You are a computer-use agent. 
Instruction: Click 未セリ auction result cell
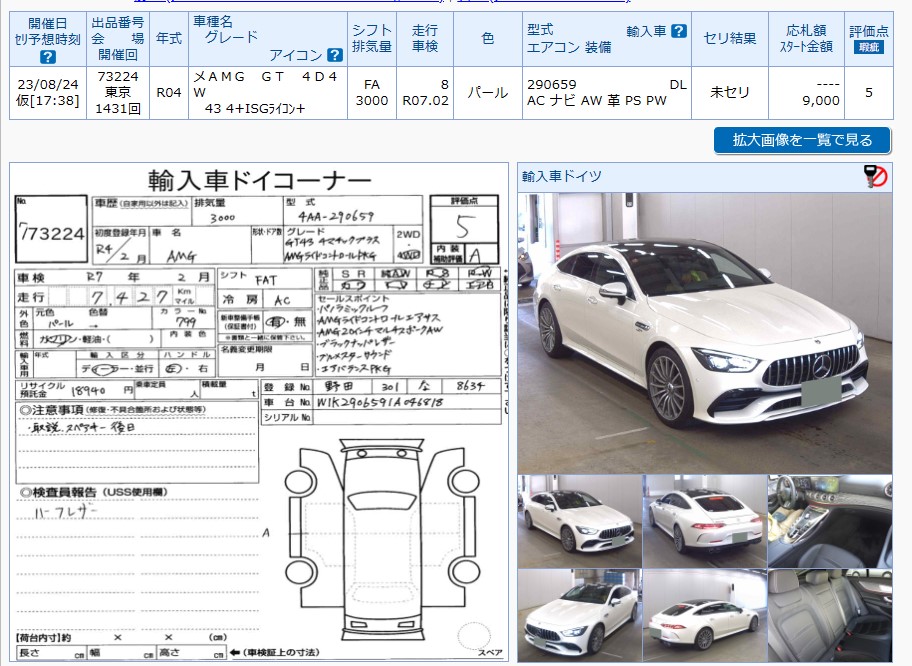(x=729, y=92)
